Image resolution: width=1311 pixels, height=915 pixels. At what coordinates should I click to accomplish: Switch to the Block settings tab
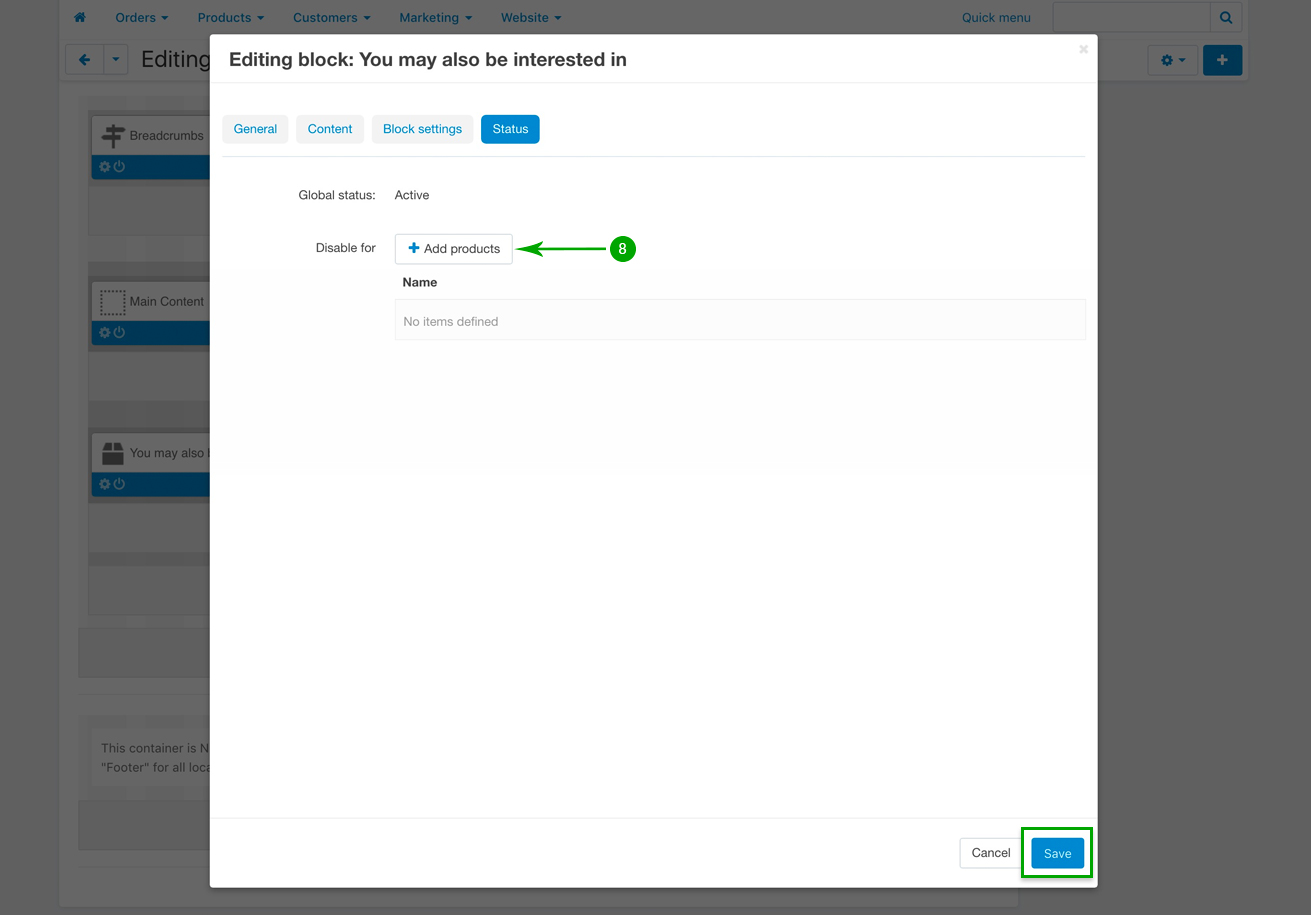tap(422, 129)
